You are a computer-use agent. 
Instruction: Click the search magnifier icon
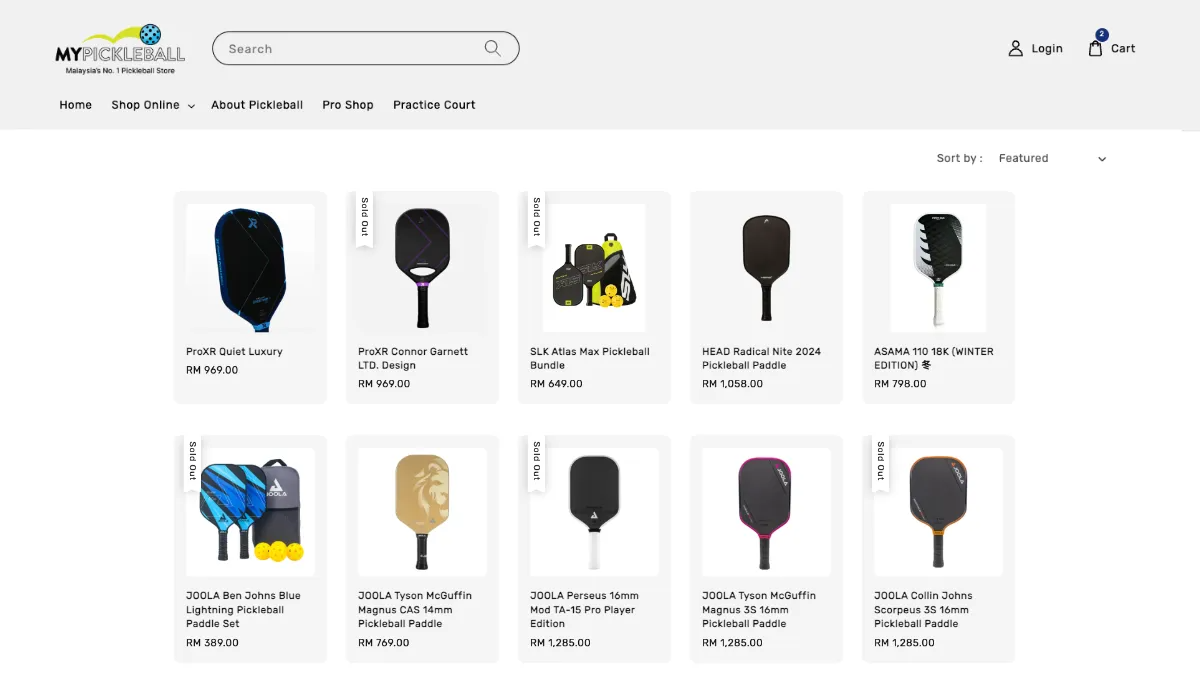pyautogui.click(x=491, y=48)
